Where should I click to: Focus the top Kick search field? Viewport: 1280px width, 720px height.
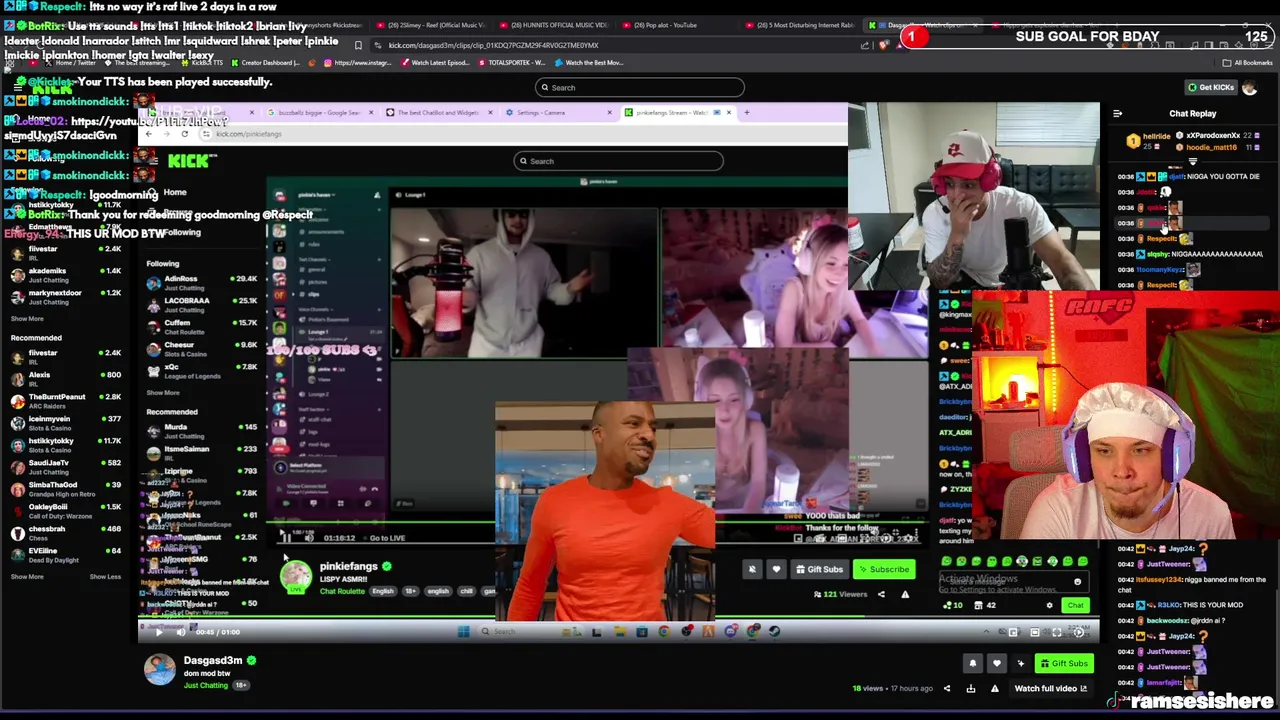pos(640,87)
